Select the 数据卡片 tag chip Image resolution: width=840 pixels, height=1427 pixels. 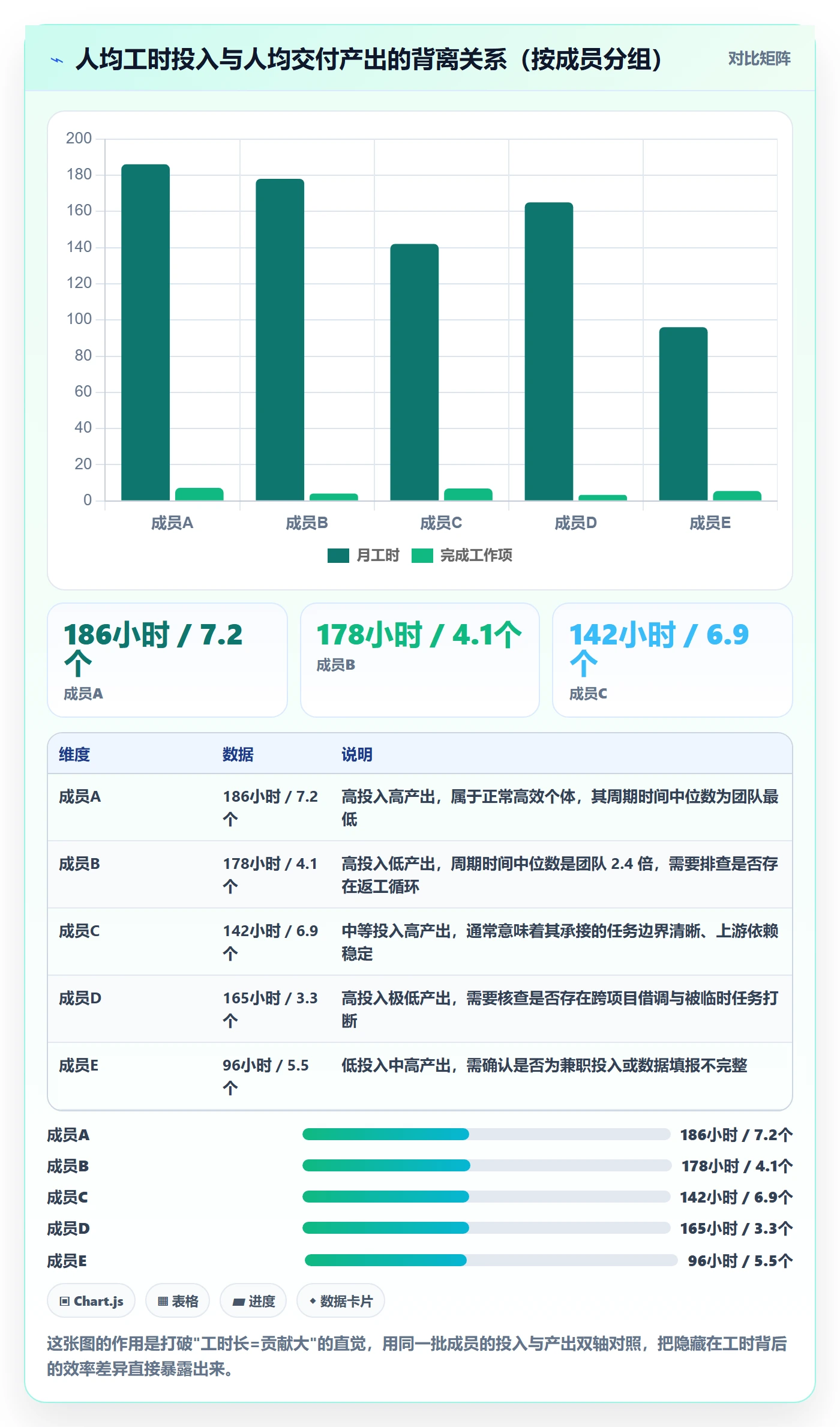(341, 1301)
